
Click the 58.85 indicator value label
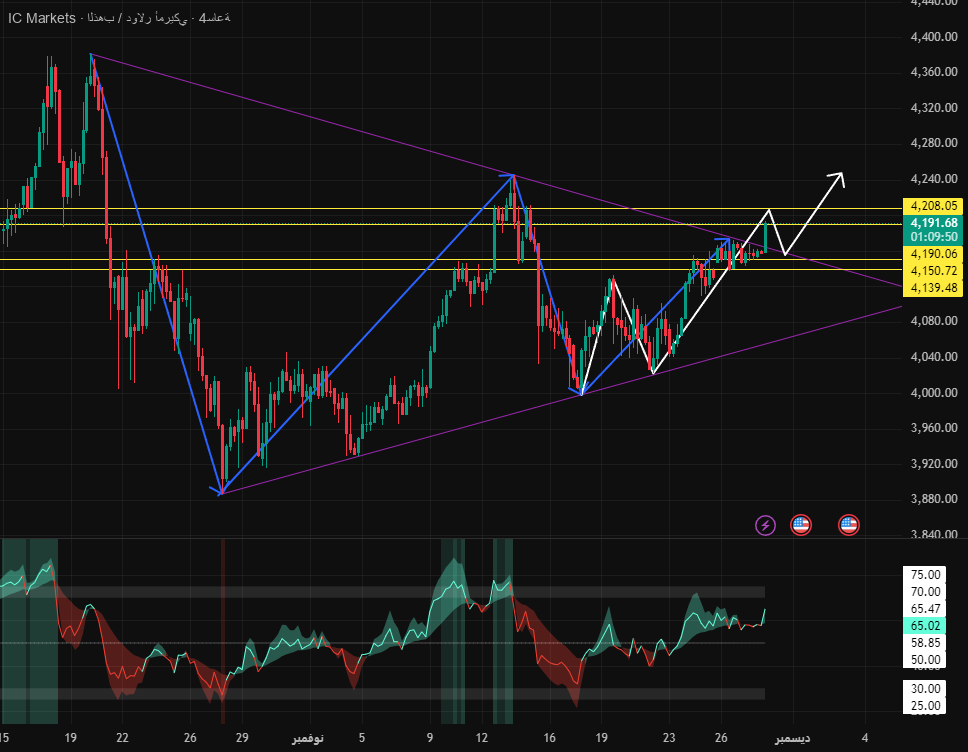(x=929, y=643)
